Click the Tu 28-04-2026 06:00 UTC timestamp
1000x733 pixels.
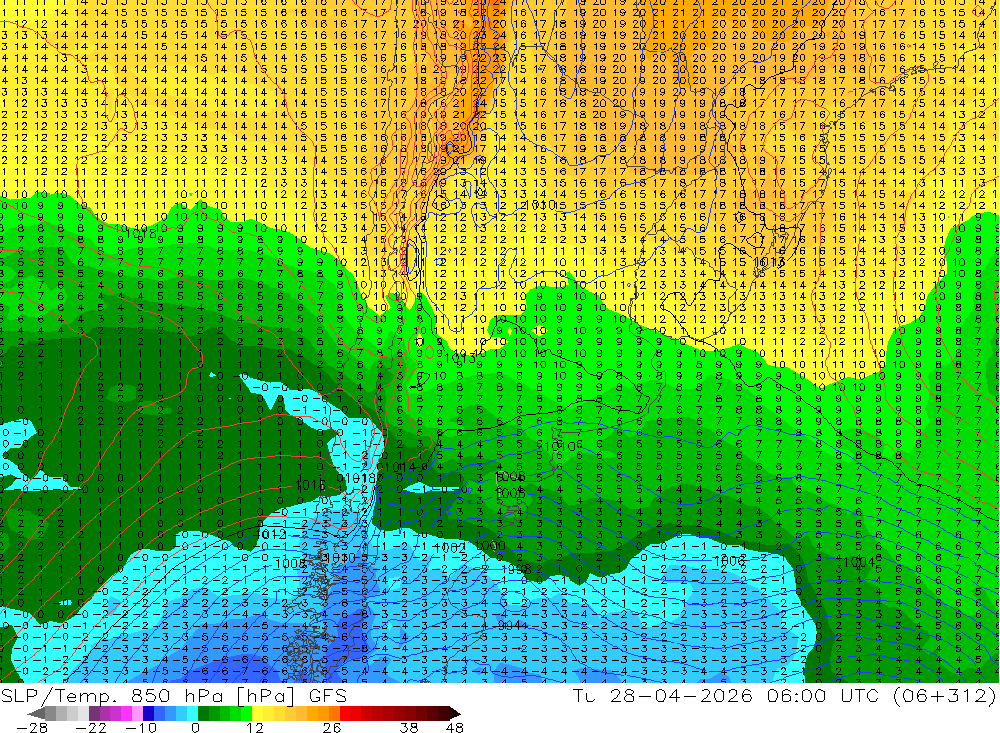tap(726, 695)
